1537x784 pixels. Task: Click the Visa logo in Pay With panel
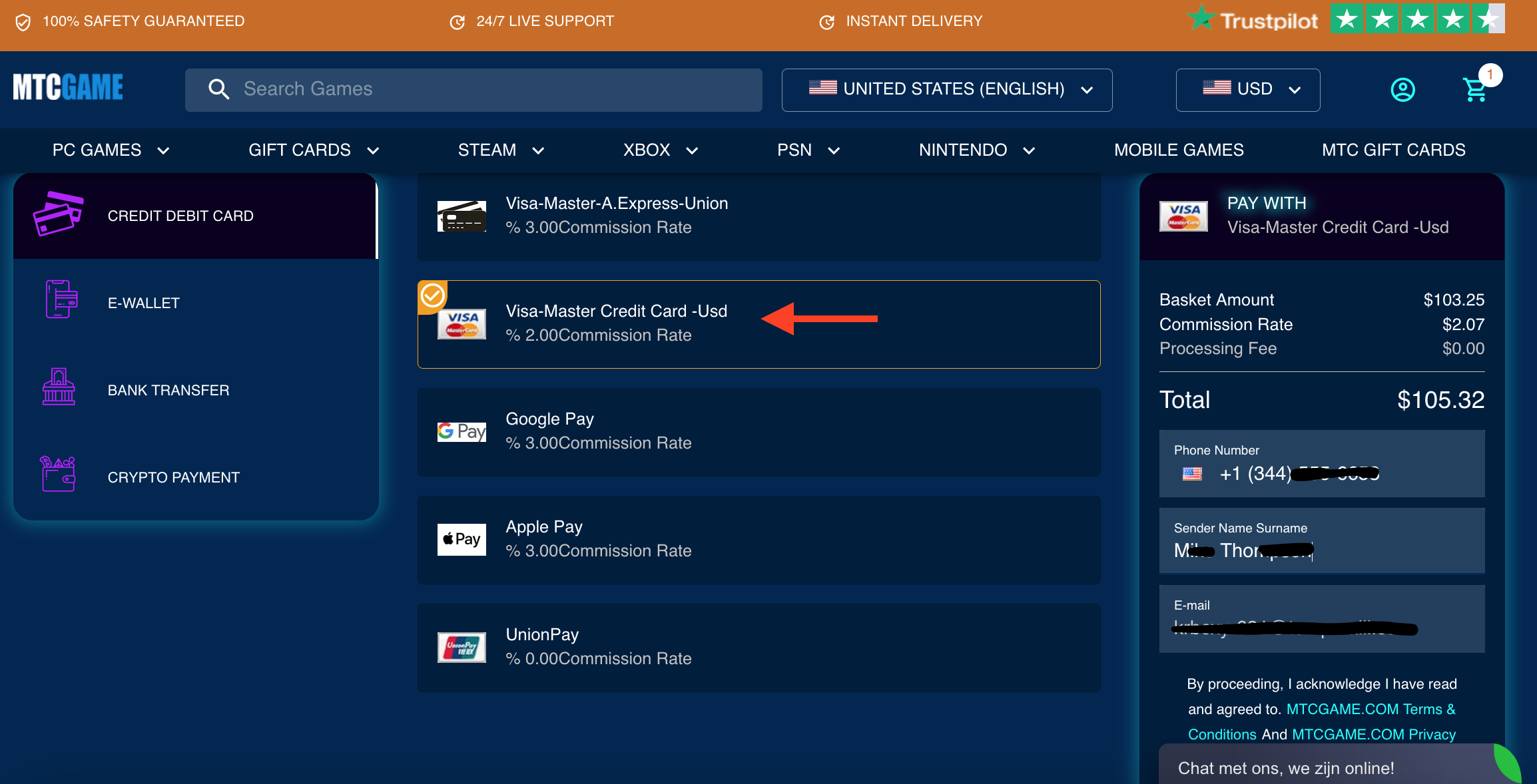(1183, 216)
